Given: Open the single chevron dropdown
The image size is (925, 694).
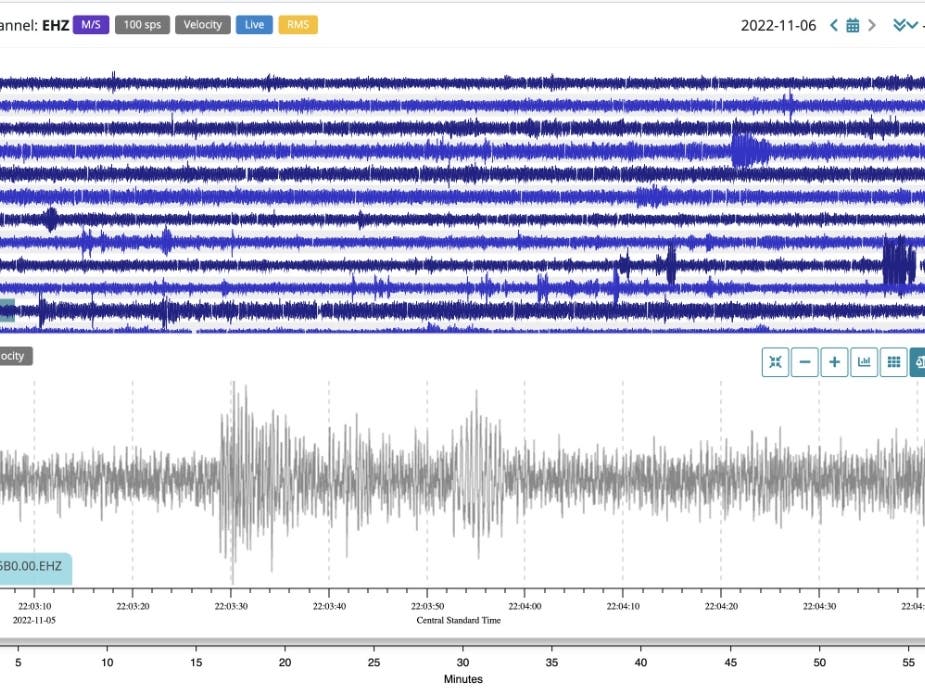Looking at the screenshot, I should pos(913,25).
